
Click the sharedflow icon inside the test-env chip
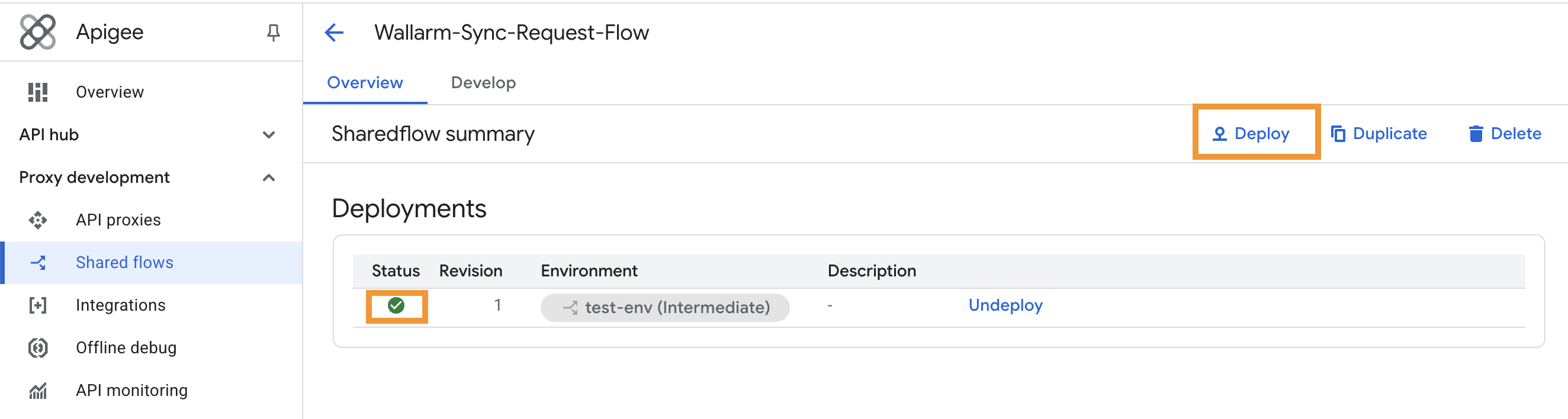(x=570, y=307)
